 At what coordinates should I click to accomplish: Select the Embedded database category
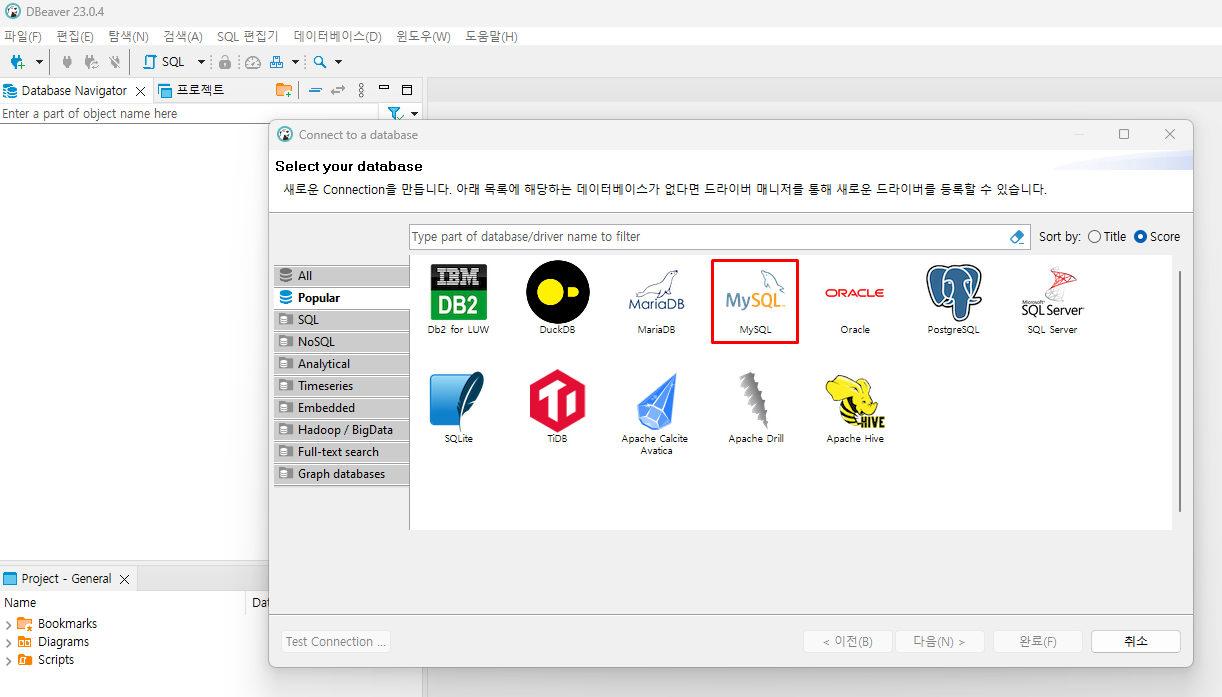(x=342, y=408)
